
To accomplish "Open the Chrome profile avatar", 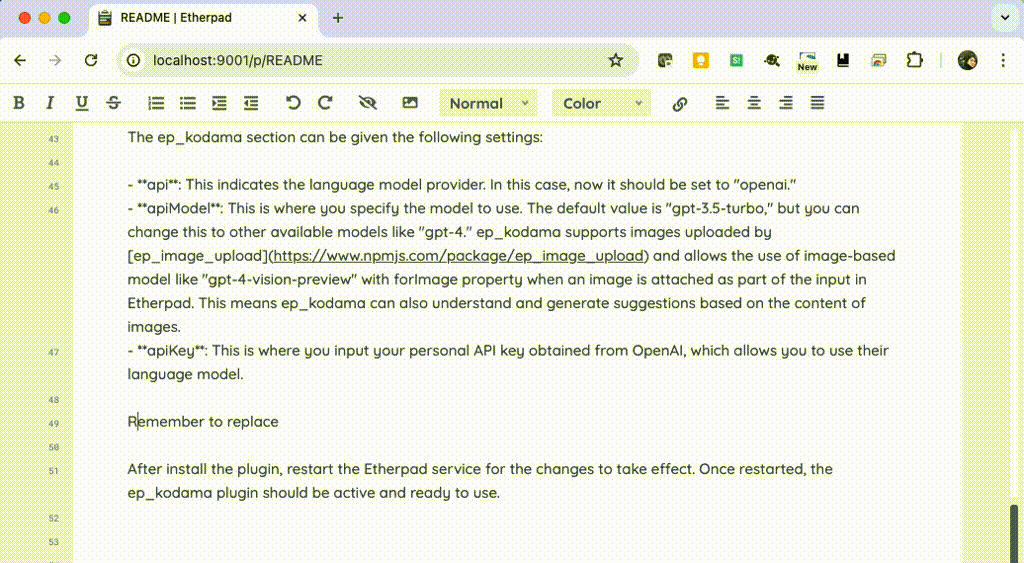I will pyautogui.click(x=967, y=60).
